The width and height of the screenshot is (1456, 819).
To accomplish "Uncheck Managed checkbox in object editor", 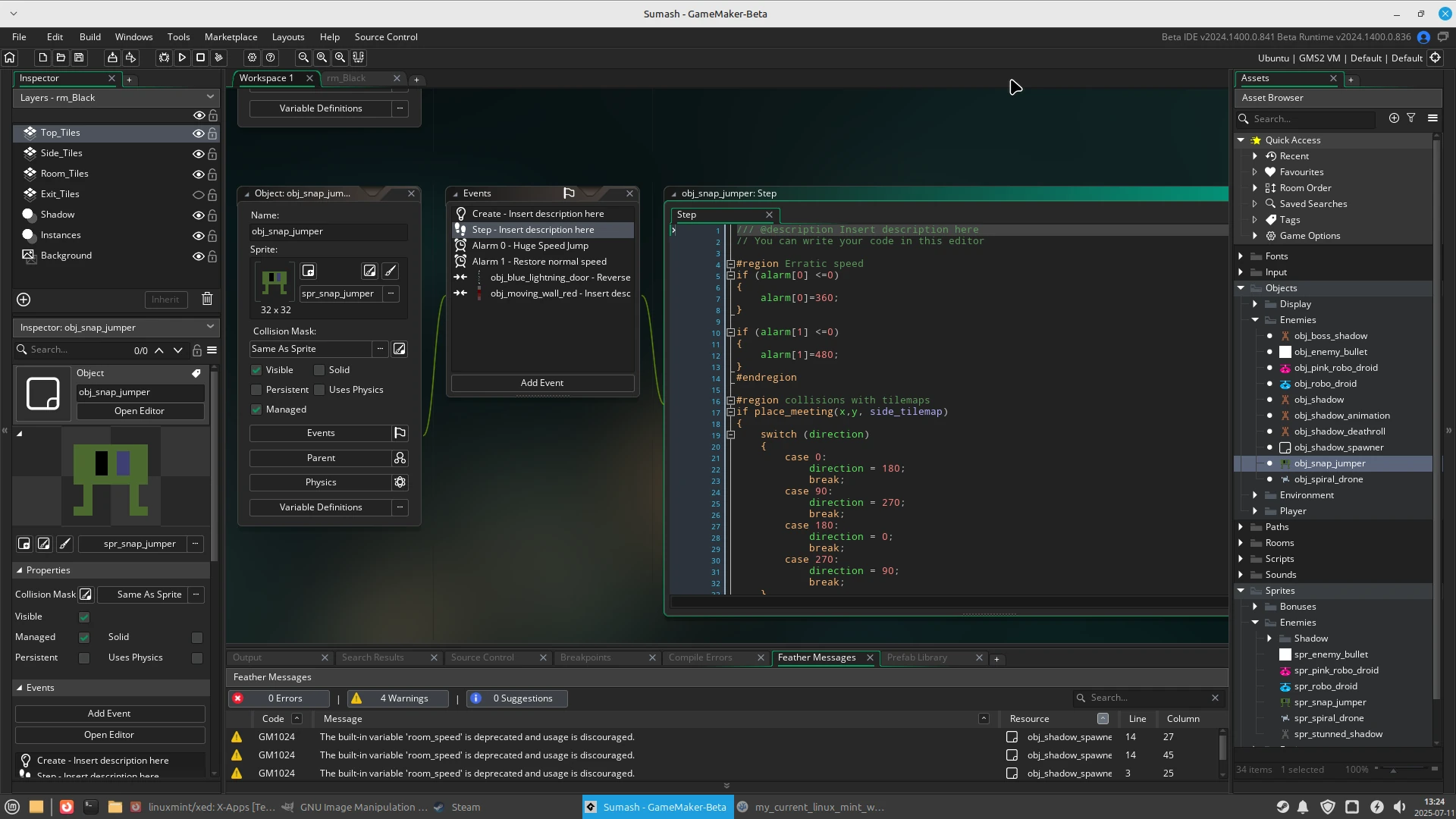I will 256,409.
